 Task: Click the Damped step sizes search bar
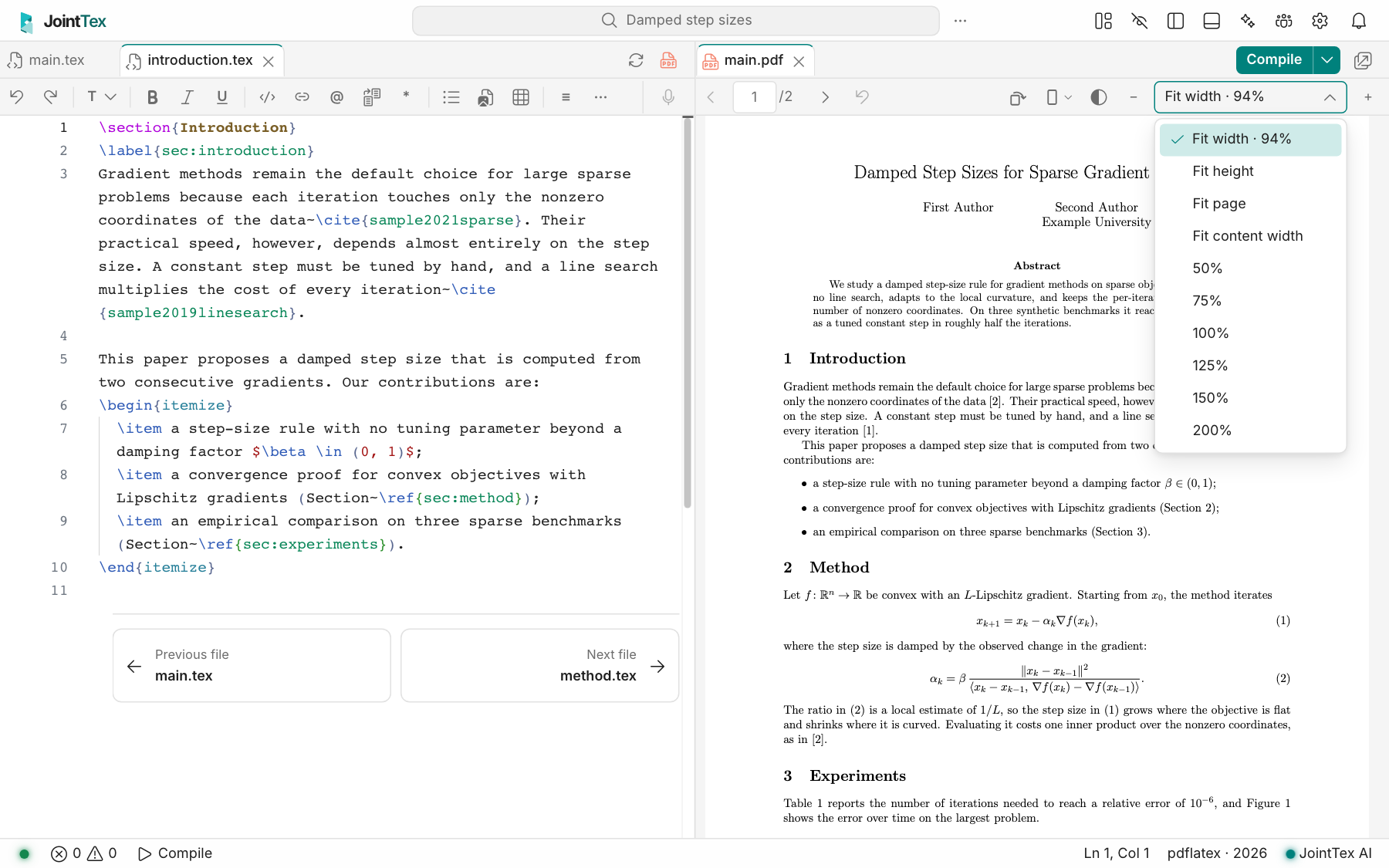[676, 20]
